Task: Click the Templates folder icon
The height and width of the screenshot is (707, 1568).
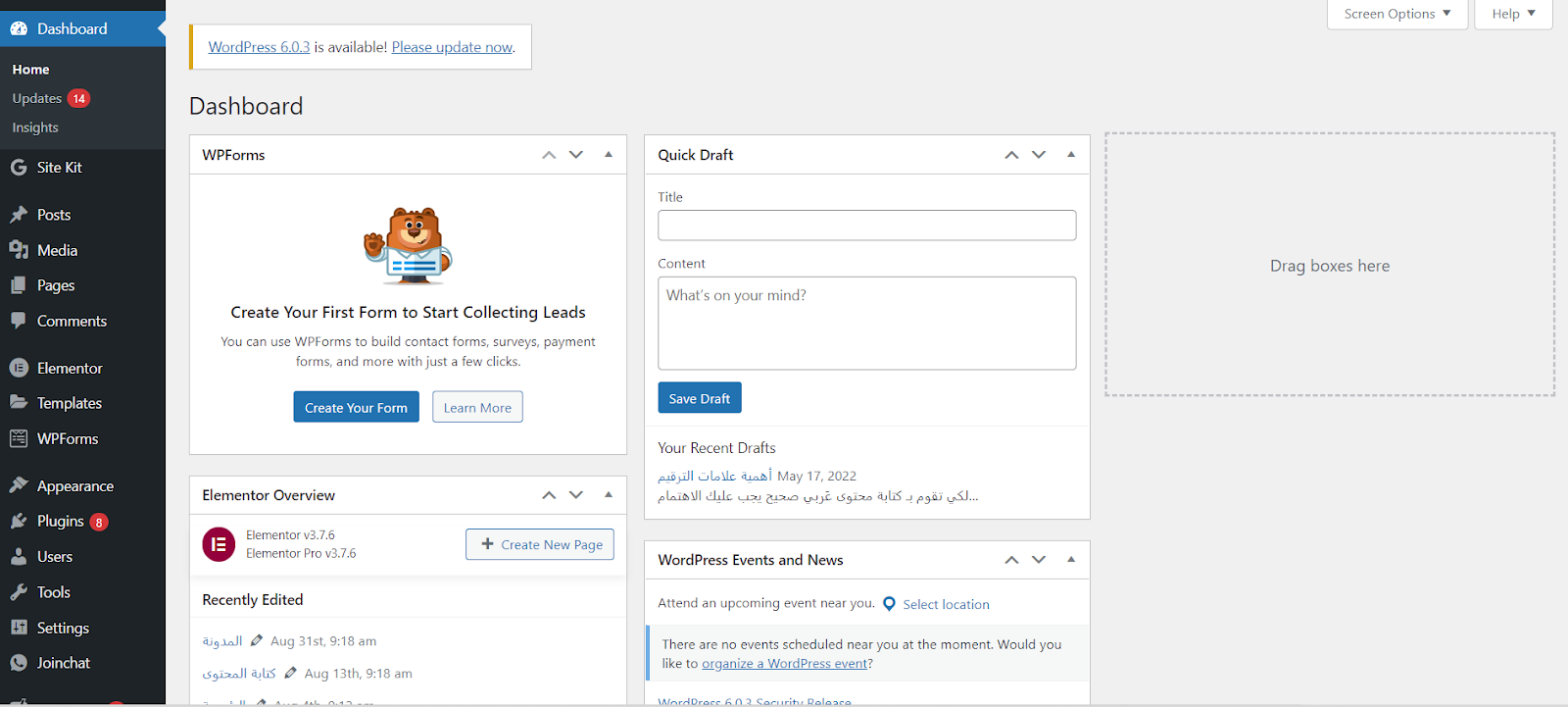Action: (19, 403)
